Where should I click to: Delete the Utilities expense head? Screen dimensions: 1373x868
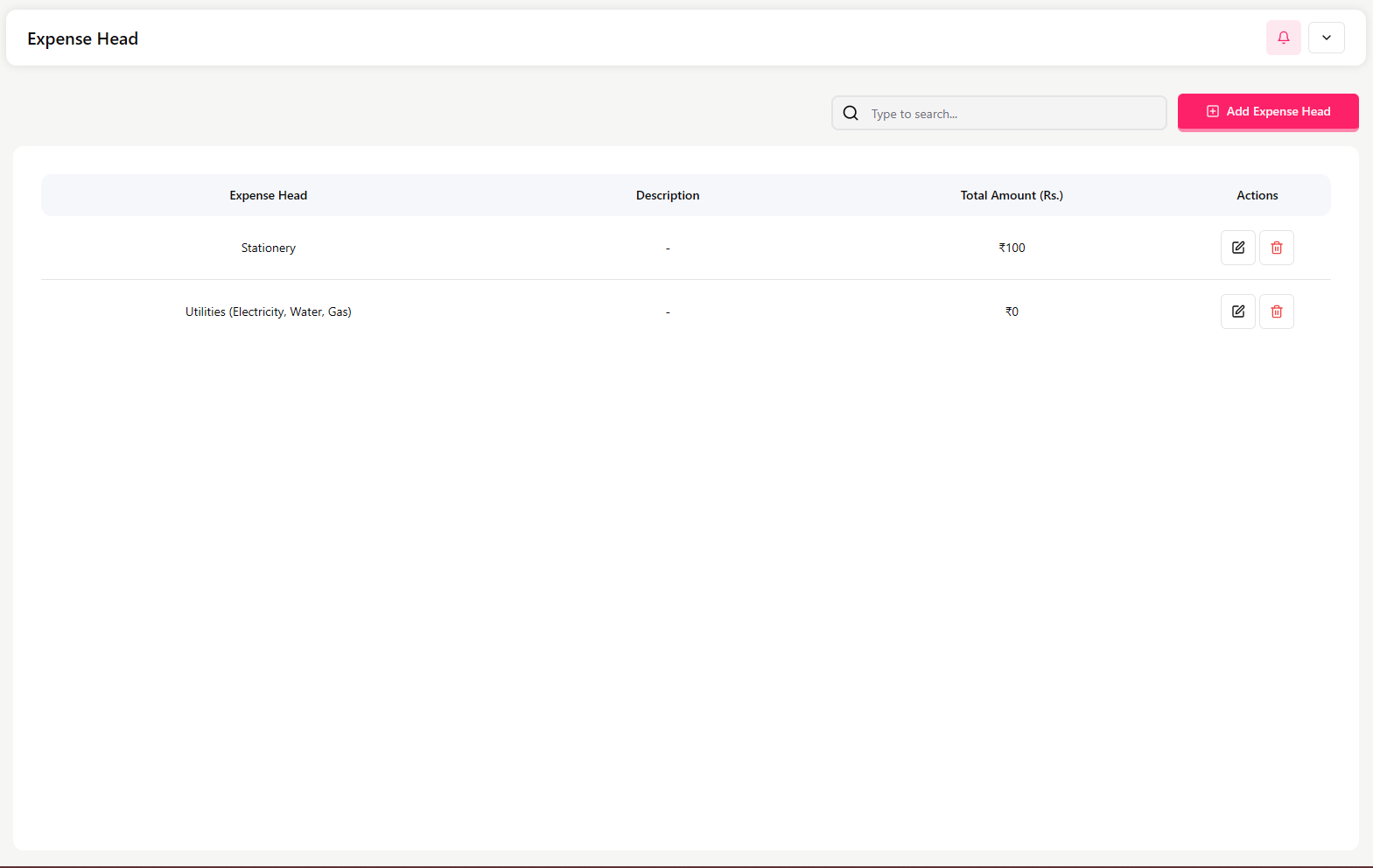(1276, 311)
